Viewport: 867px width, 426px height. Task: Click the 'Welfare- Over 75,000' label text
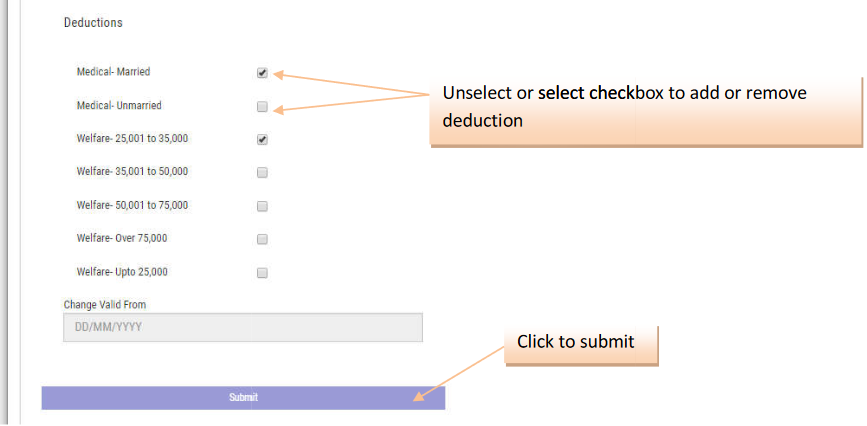[122, 238]
